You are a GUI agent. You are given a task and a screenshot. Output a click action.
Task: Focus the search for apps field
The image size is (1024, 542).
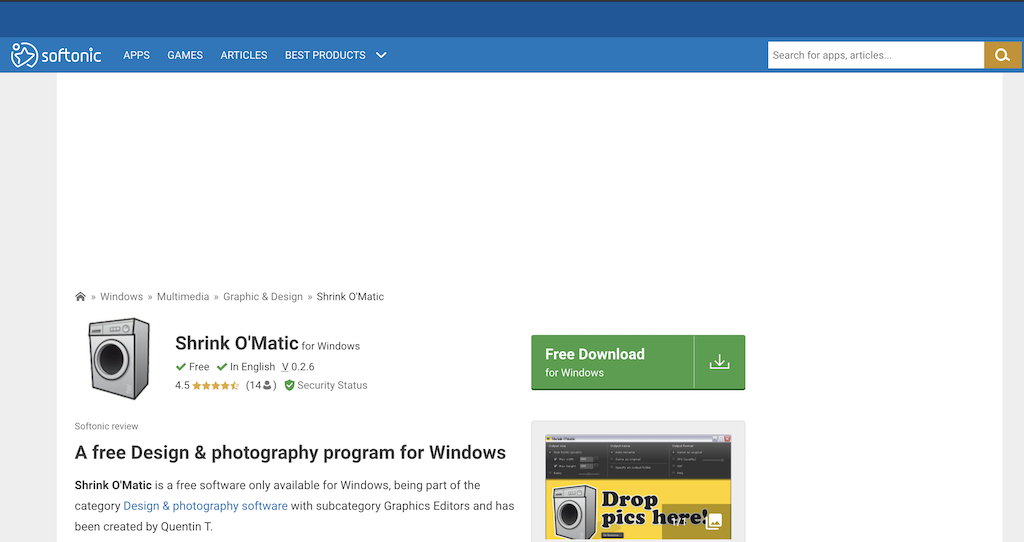[x=876, y=56]
